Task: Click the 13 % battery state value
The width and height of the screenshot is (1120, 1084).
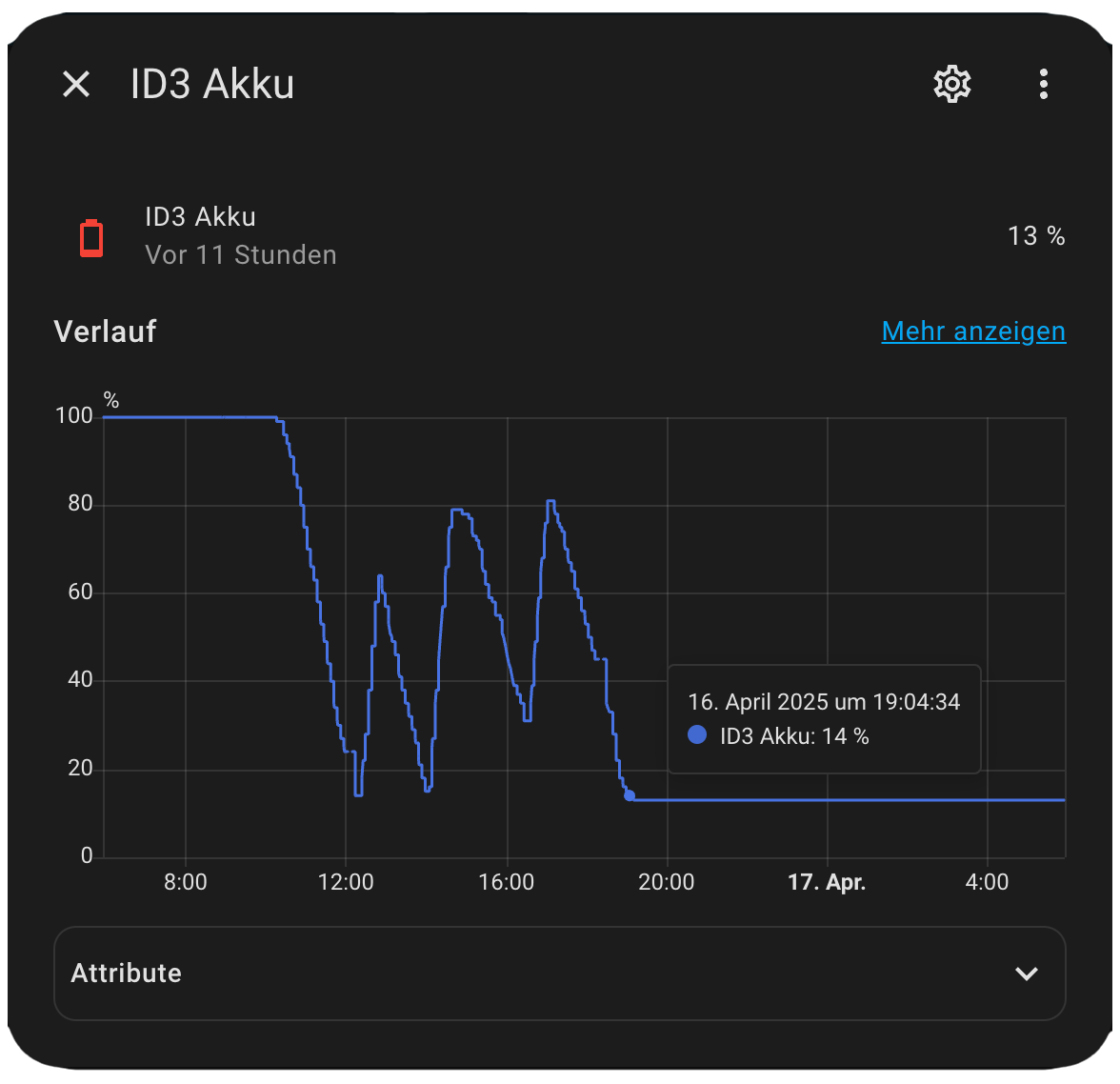Action: point(1036,236)
